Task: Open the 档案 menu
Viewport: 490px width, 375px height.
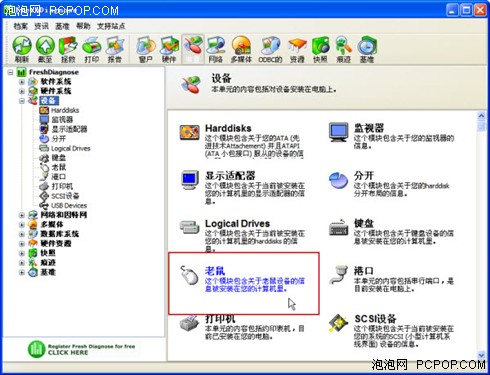Action: pyautogui.click(x=21, y=26)
